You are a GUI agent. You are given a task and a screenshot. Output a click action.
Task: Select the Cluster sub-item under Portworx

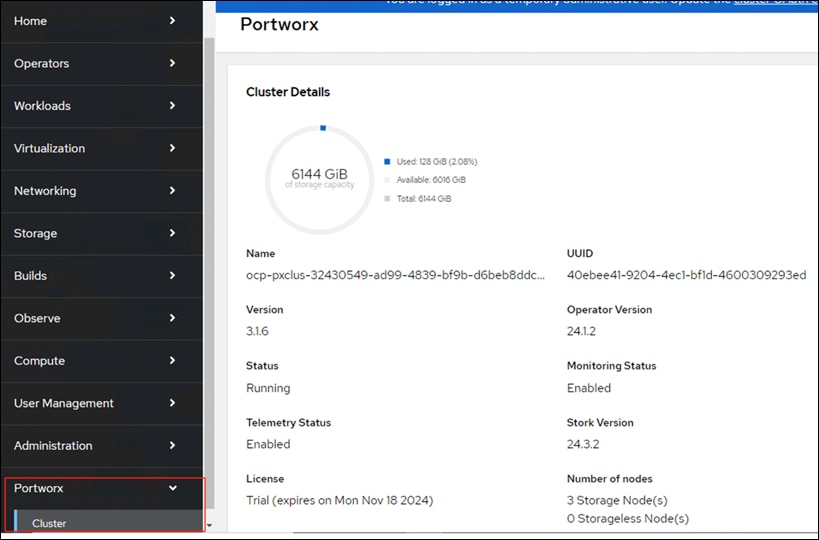pyautogui.click(x=109, y=522)
